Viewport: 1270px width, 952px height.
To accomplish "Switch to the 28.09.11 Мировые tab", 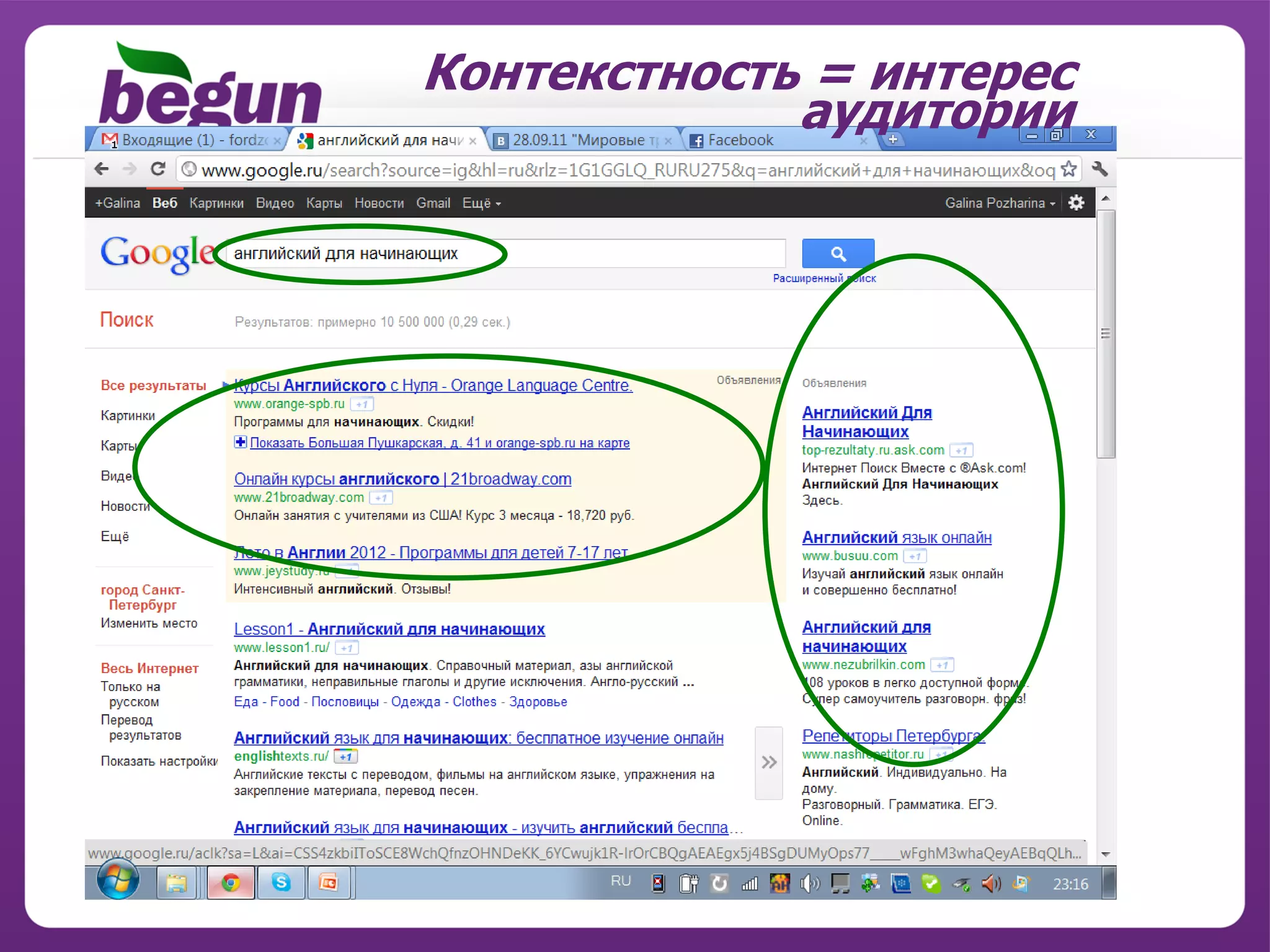I will pyautogui.click(x=583, y=140).
